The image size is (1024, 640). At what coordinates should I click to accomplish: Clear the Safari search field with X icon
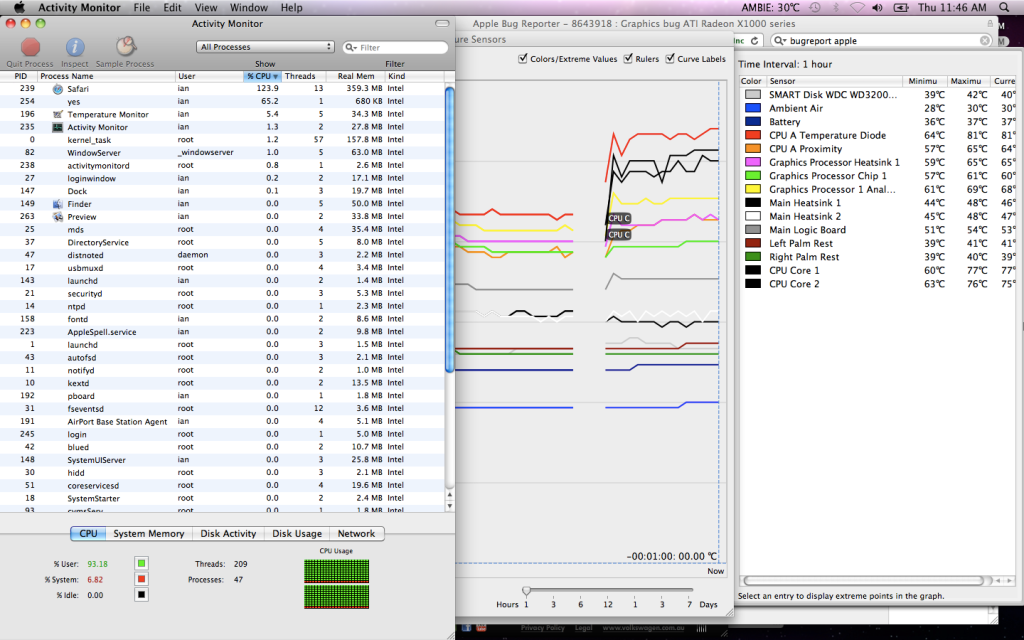click(x=985, y=41)
